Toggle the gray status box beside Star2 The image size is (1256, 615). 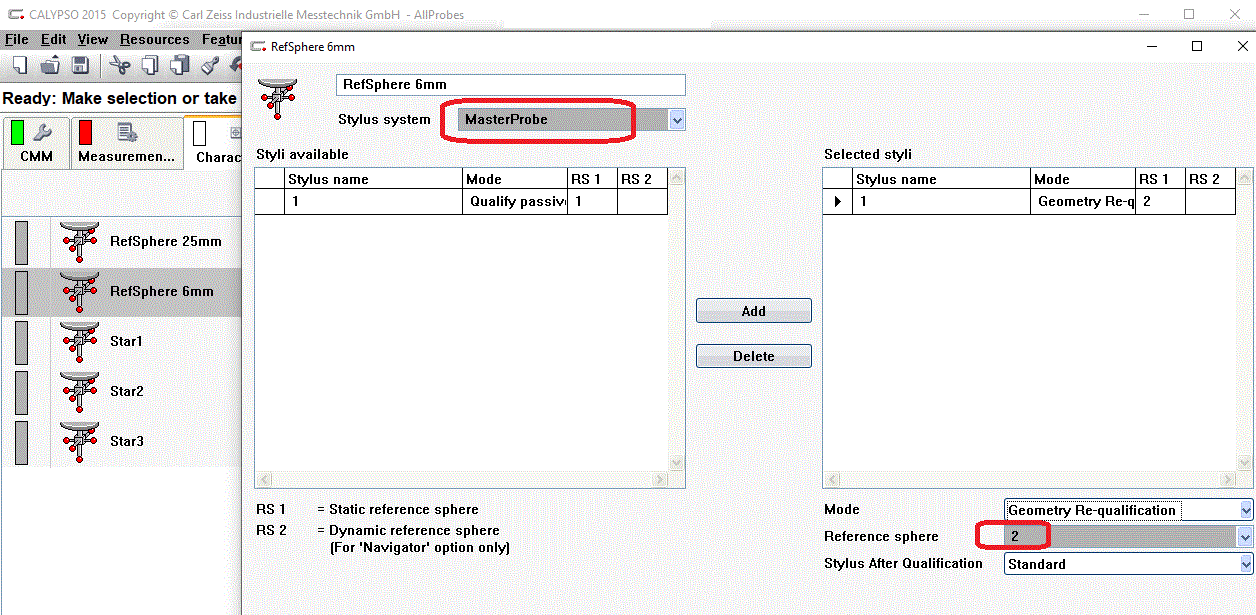pos(21,392)
